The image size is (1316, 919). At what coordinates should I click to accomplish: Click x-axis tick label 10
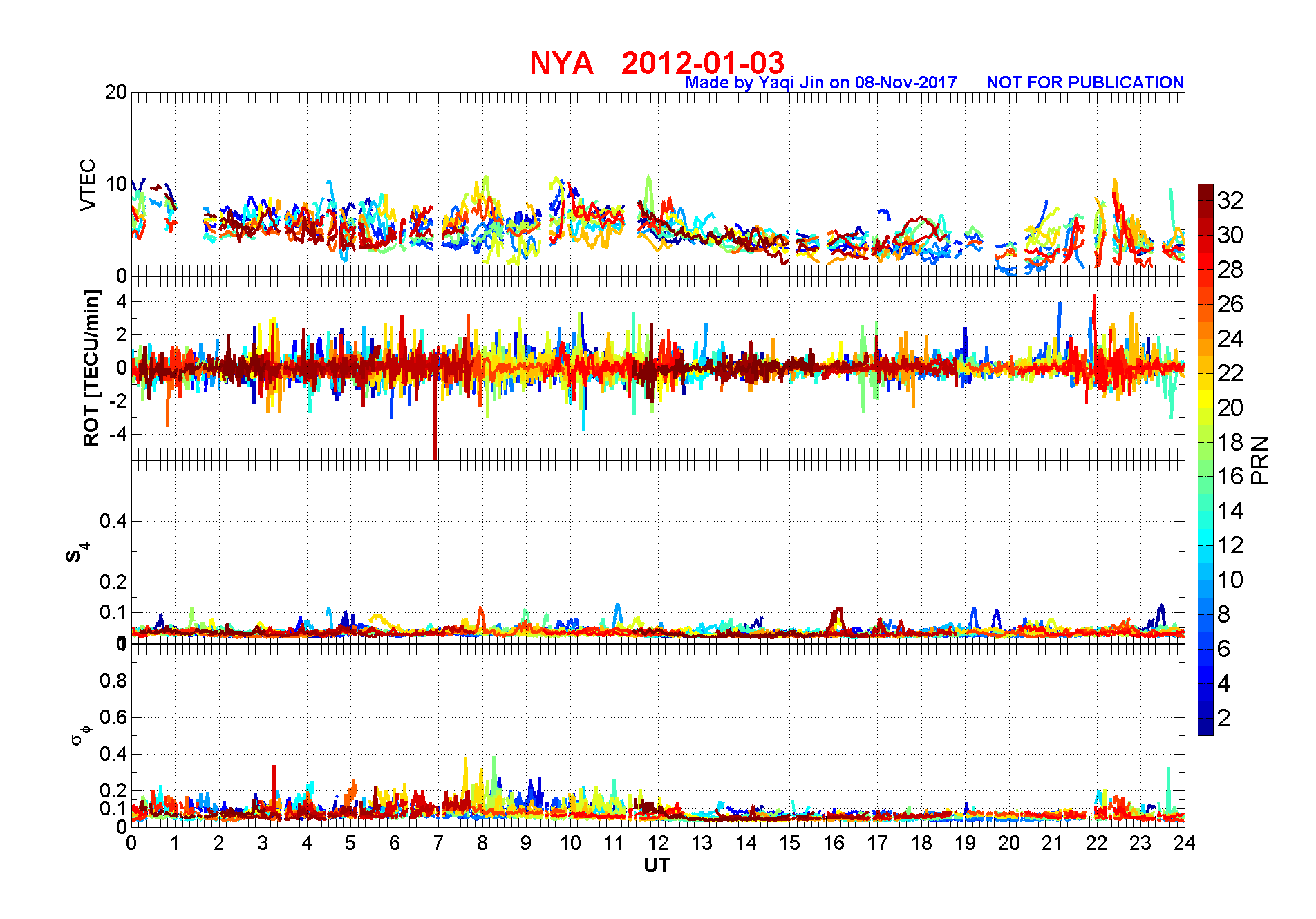(x=570, y=843)
